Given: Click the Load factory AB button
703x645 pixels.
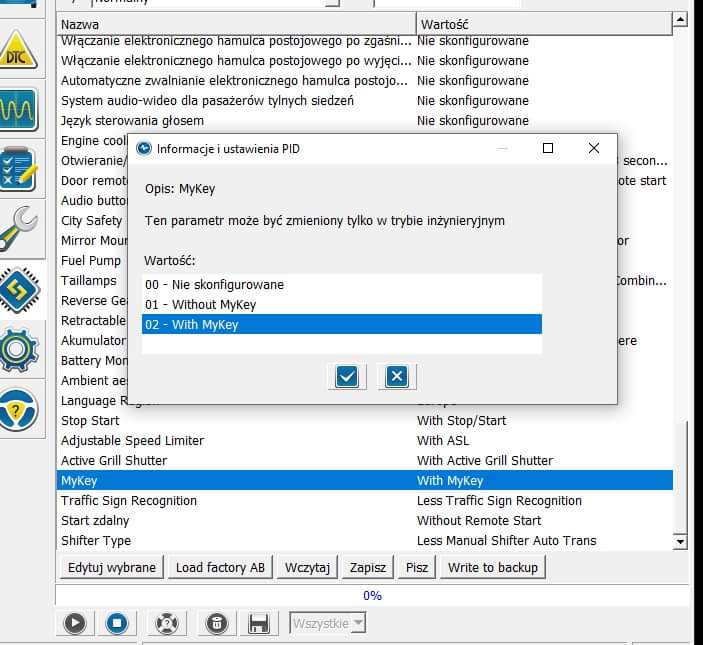Looking at the screenshot, I should tap(220, 567).
